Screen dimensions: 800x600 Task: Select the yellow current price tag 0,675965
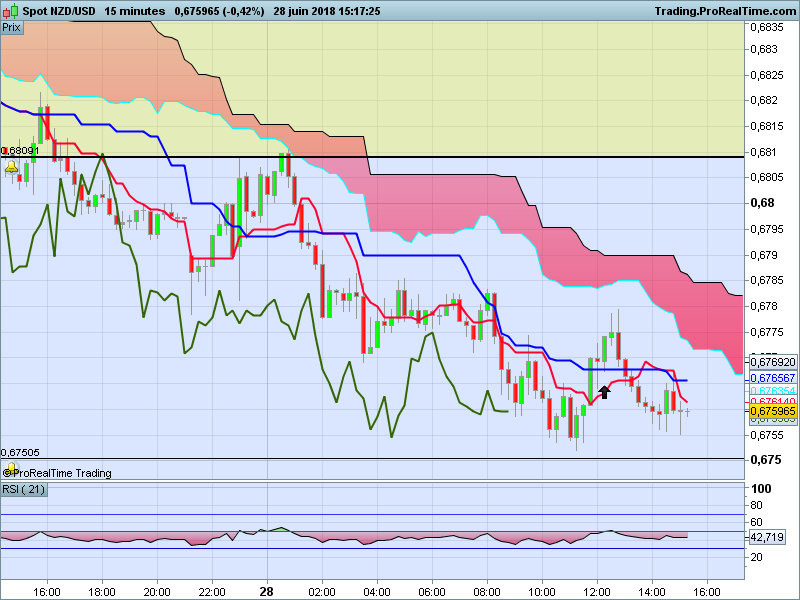pyautogui.click(x=772, y=411)
